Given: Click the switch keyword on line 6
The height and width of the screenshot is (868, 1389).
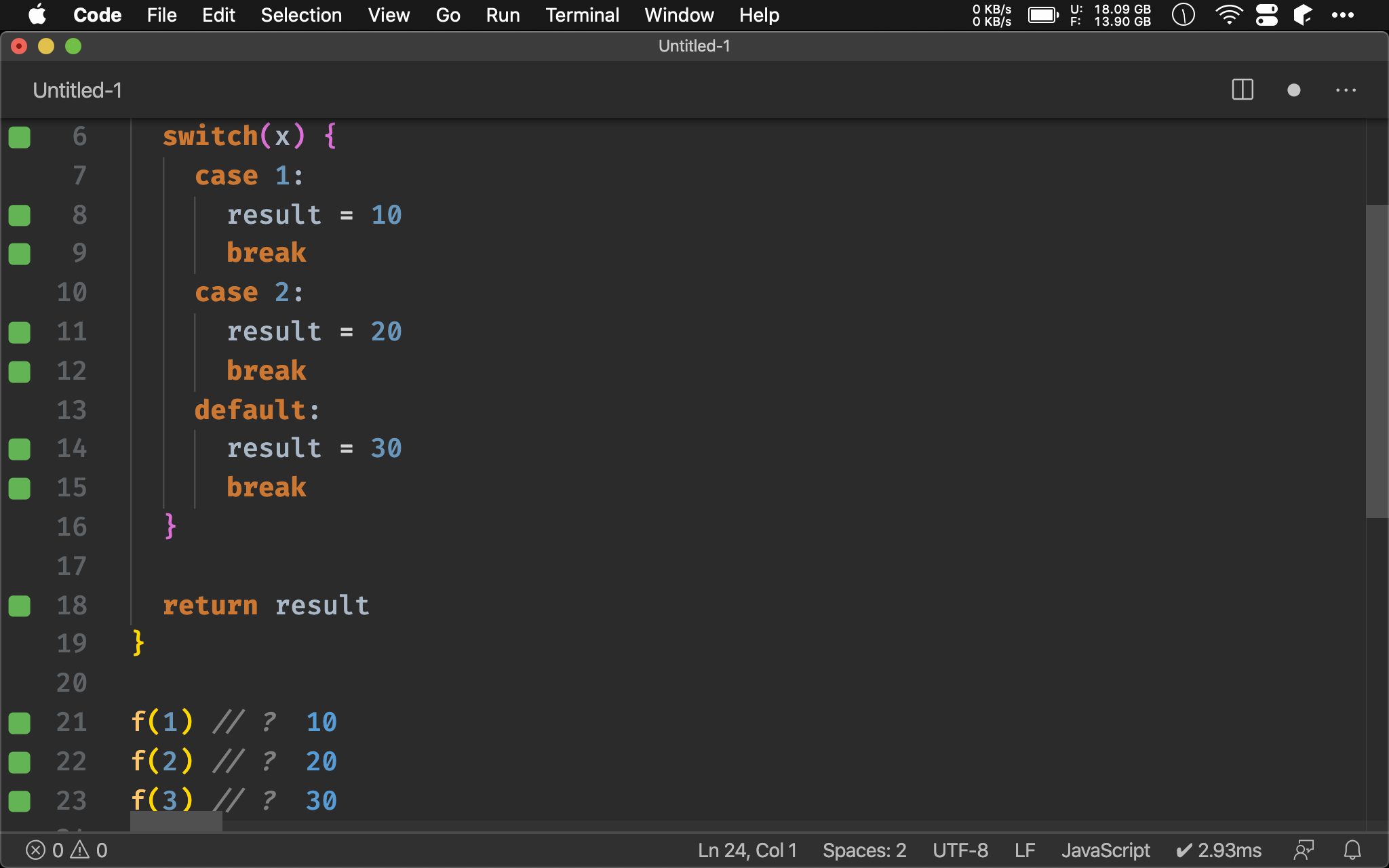Looking at the screenshot, I should point(210,136).
